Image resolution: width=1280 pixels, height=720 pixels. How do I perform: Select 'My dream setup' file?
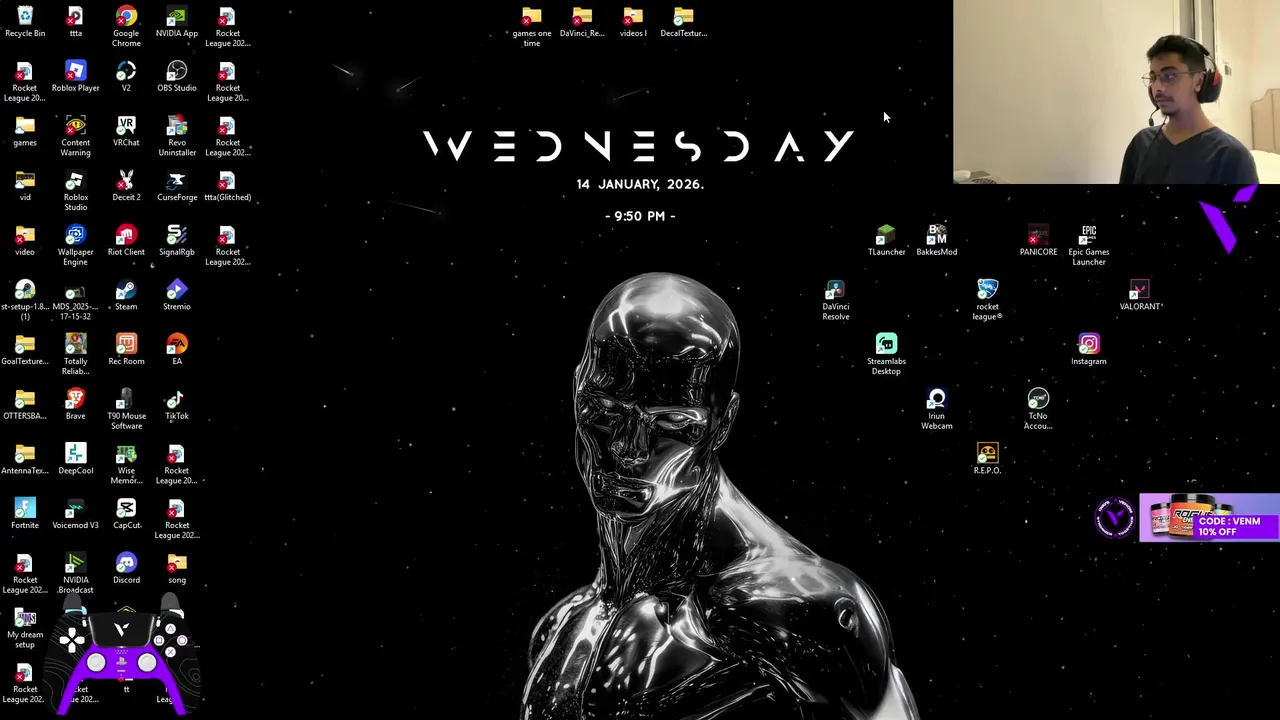(x=25, y=629)
